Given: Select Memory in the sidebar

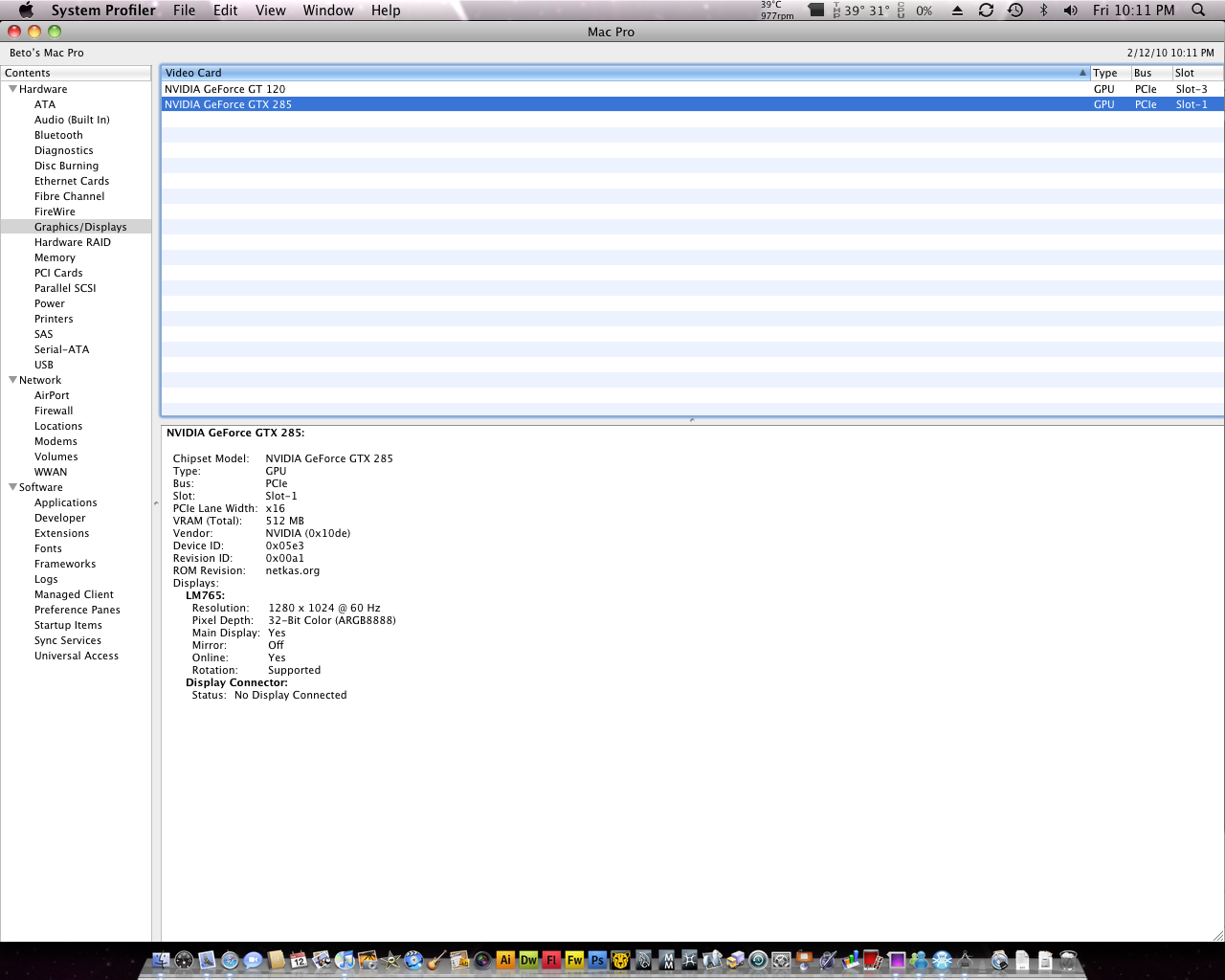Looking at the screenshot, I should pyautogui.click(x=55, y=257).
